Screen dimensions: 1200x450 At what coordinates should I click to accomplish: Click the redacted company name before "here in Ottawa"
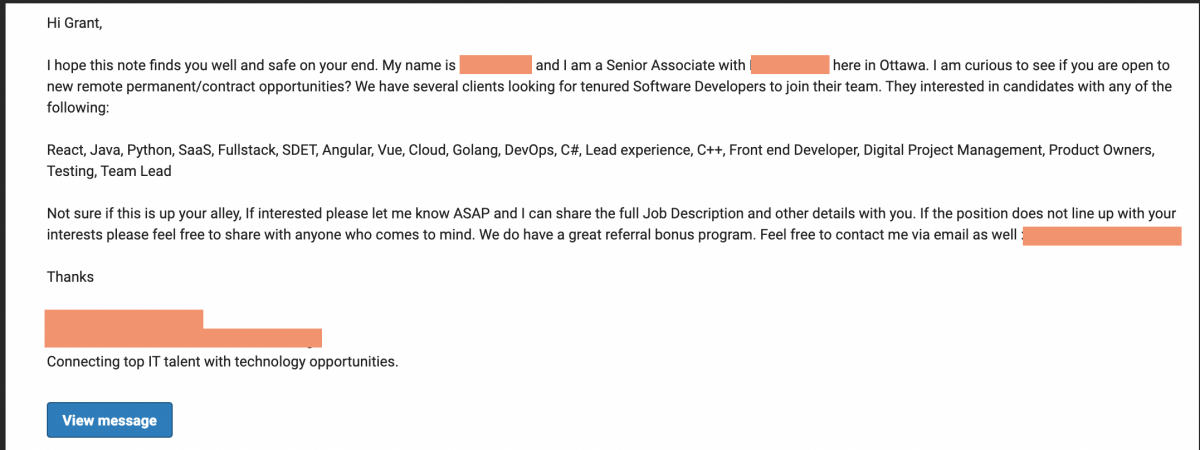click(790, 65)
